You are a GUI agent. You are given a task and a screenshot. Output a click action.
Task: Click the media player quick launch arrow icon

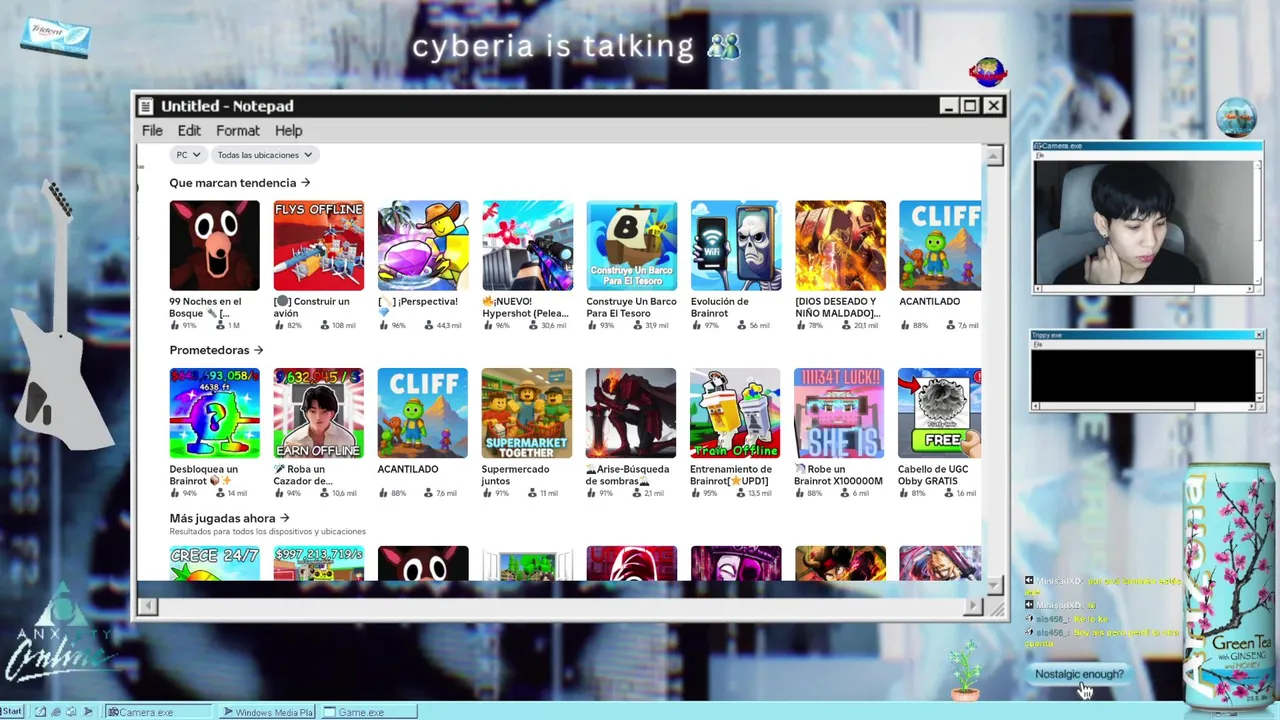[x=88, y=712]
